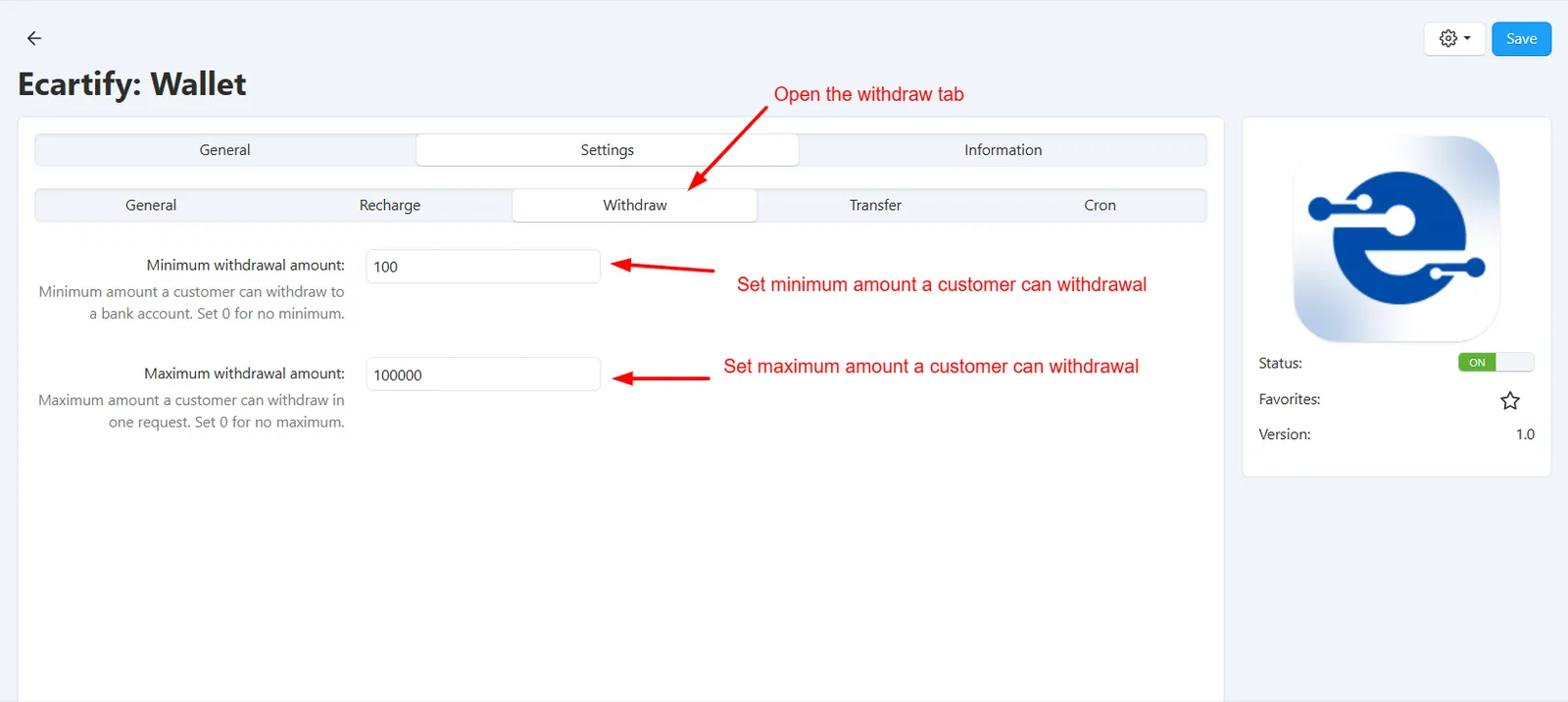Click the 'Favorites:' label
This screenshot has height=702, width=1568.
[x=1289, y=399]
